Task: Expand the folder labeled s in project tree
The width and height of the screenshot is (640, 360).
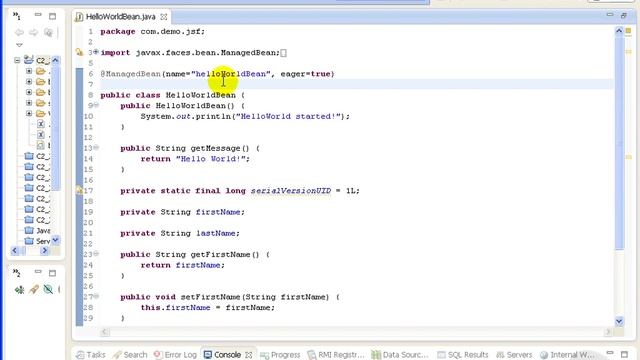Action: [x=29, y=103]
